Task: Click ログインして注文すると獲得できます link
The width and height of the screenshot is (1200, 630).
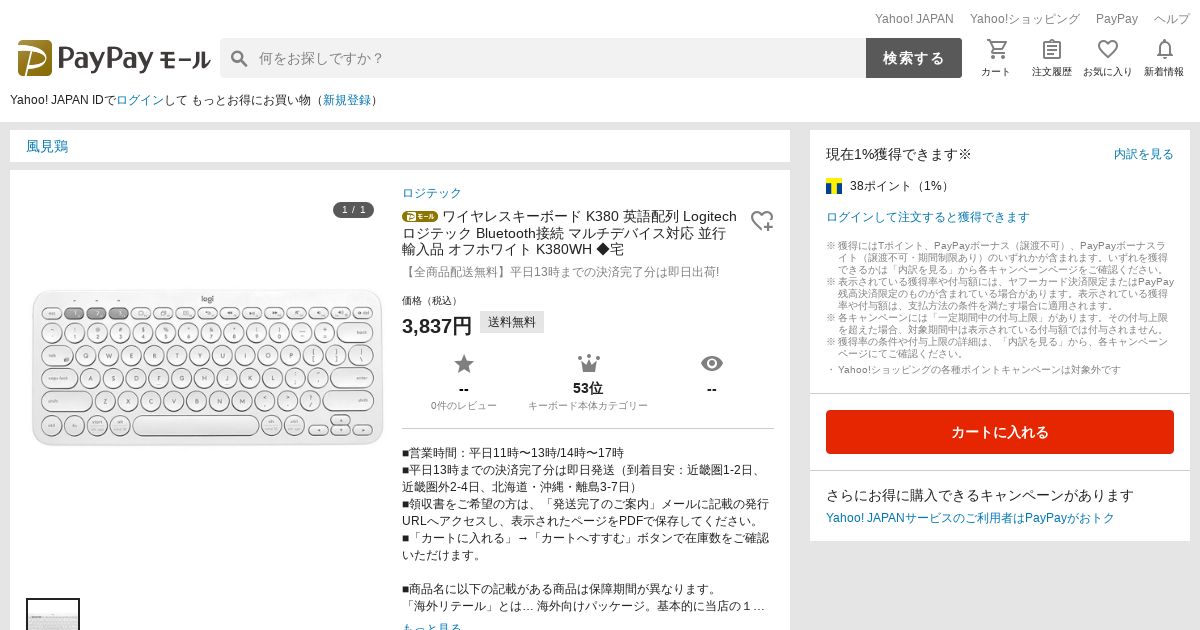Action: coord(928,217)
